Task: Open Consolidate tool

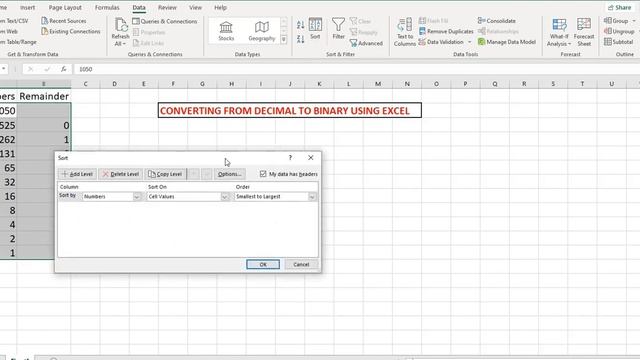Action: click(496, 20)
